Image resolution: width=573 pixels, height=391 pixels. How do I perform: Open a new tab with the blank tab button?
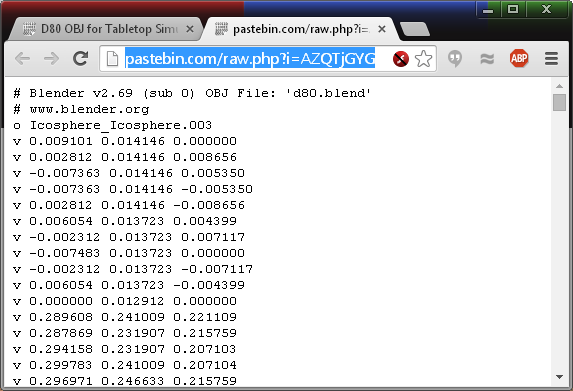point(415,29)
